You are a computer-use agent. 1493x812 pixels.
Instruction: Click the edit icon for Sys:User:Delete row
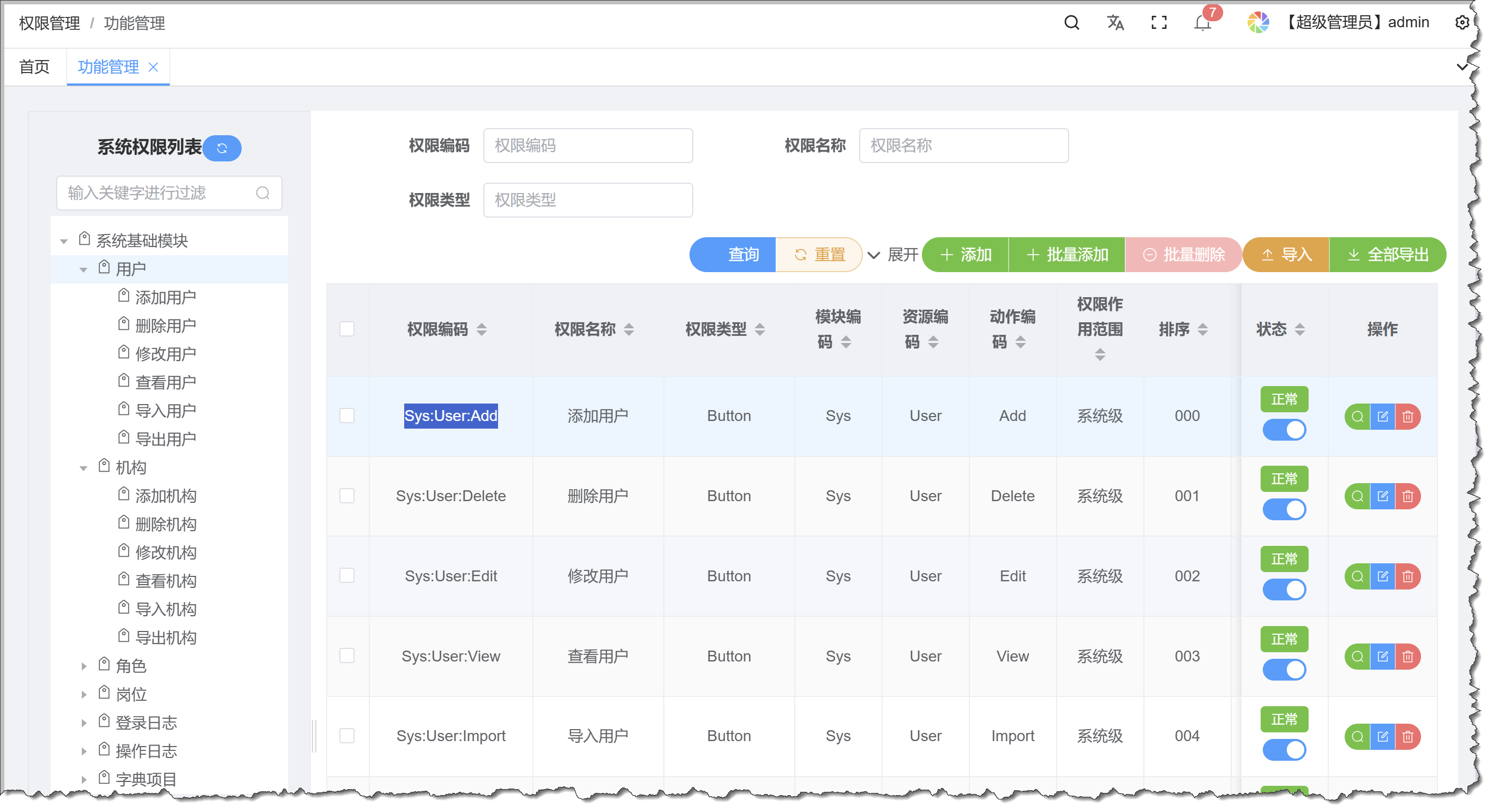tap(1382, 496)
